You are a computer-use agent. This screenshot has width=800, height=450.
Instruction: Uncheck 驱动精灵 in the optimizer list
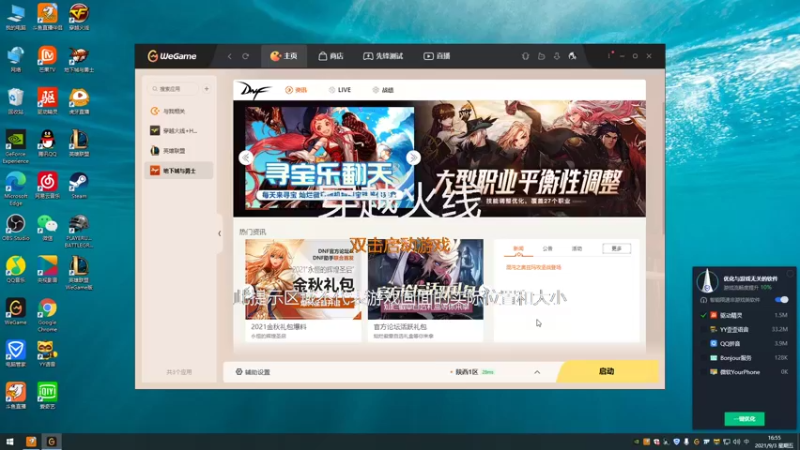tap(703, 315)
